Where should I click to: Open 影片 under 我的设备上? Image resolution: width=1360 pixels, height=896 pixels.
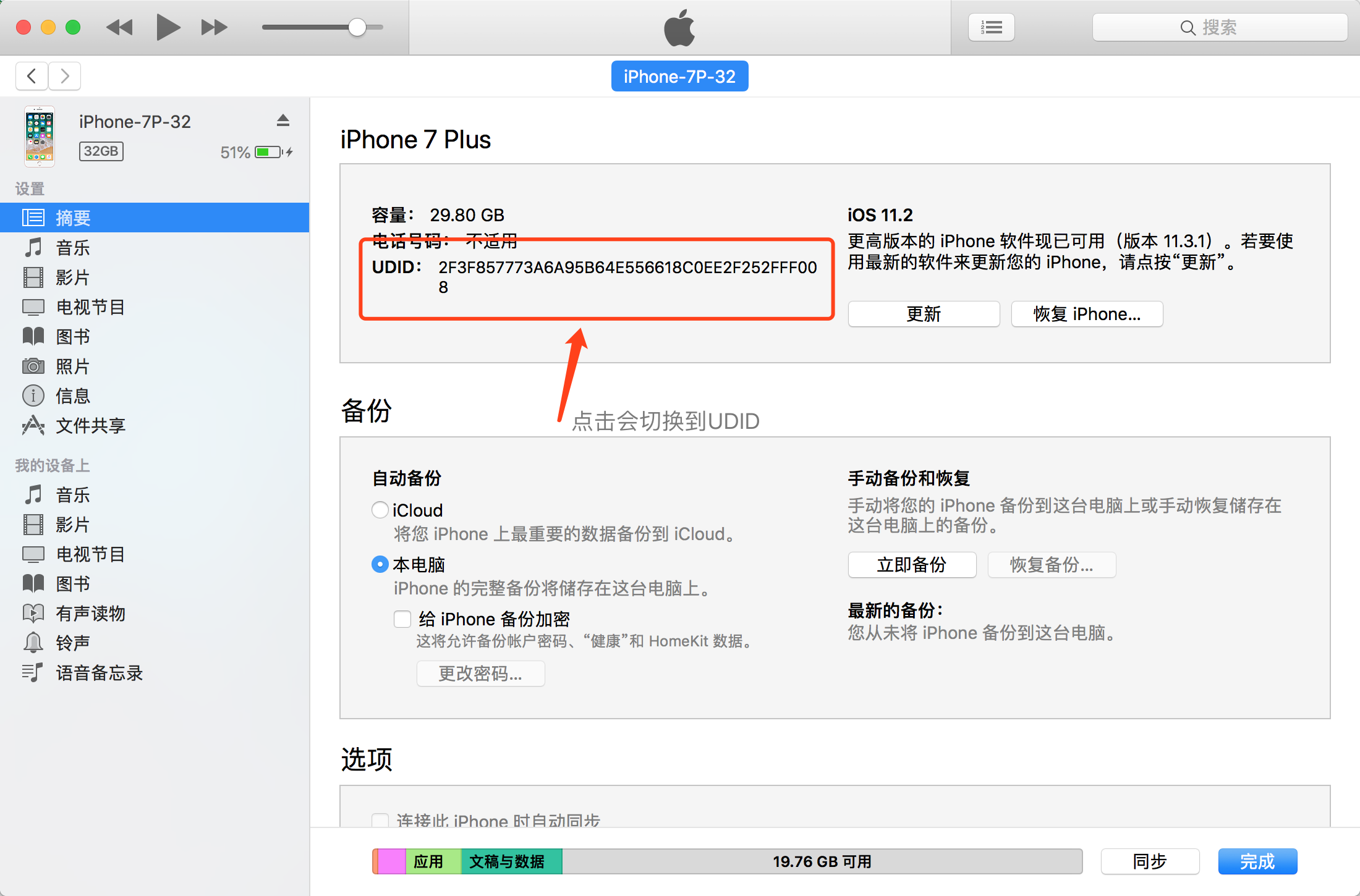(x=155, y=525)
